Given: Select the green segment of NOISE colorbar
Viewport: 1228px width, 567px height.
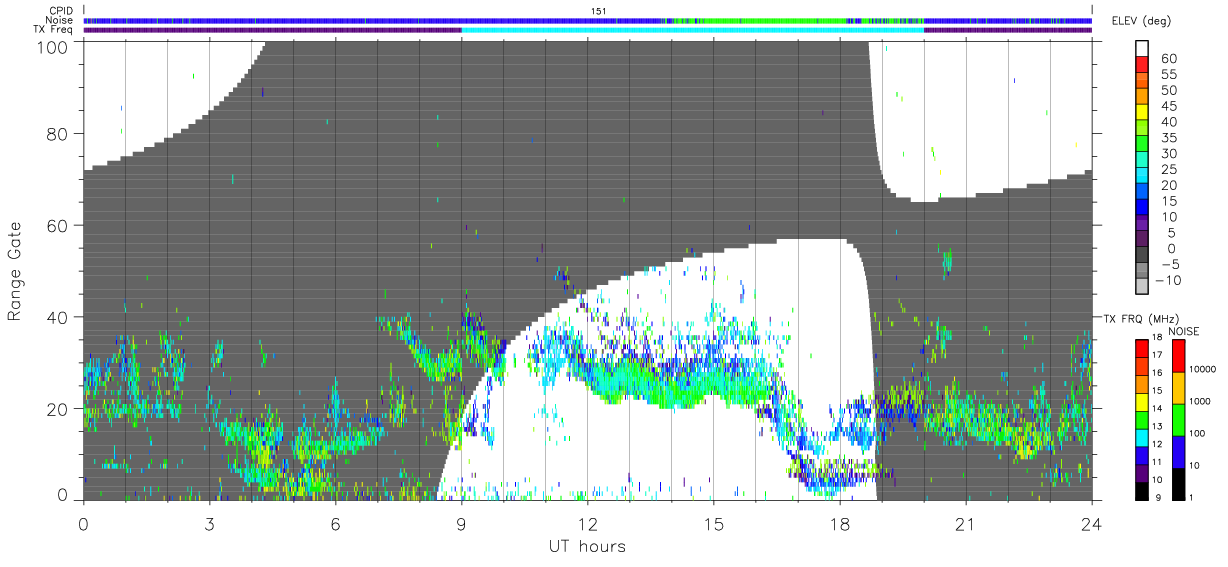Looking at the screenshot, I should [x=1179, y=420].
